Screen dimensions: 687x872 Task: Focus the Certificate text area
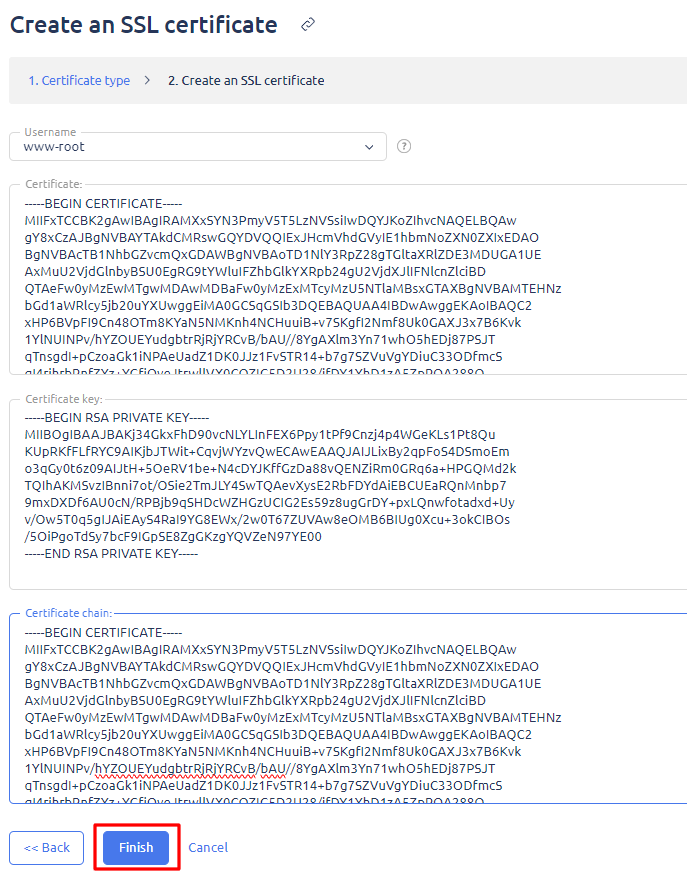pos(350,290)
